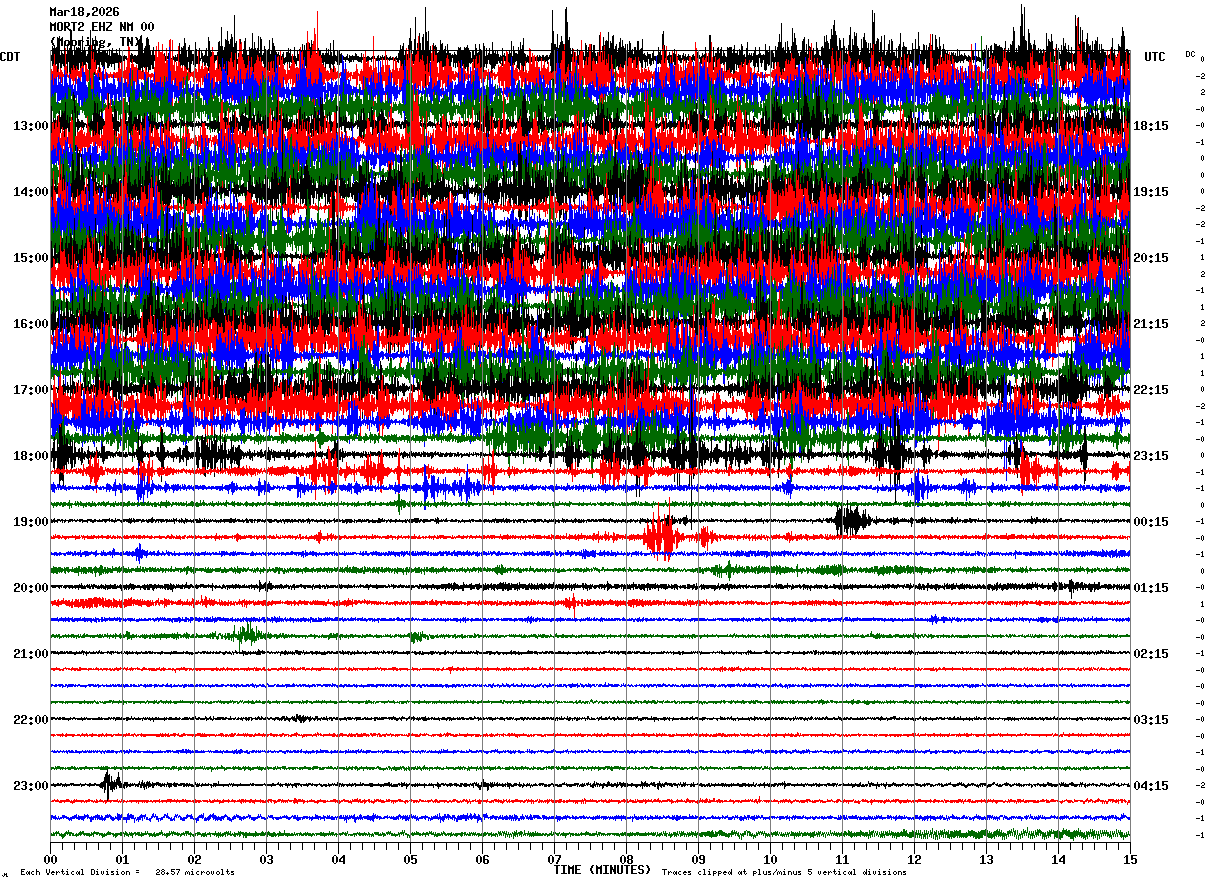Select the black burst on the 19:00 trace
Screen dimensions: 1210x886
pyautogui.click(x=851, y=520)
